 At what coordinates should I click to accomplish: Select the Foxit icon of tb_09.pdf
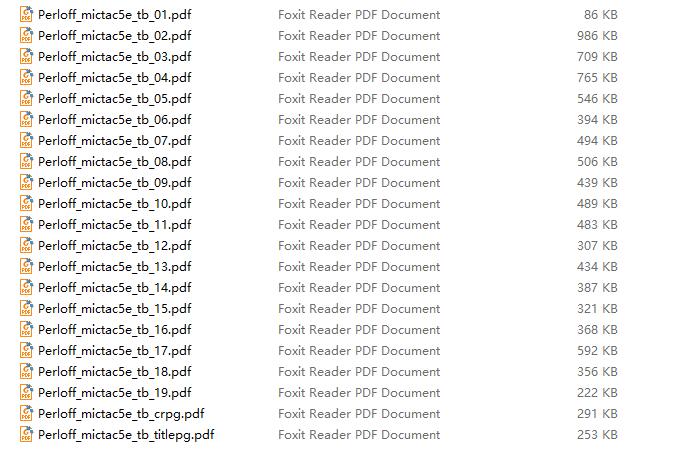tap(26, 182)
